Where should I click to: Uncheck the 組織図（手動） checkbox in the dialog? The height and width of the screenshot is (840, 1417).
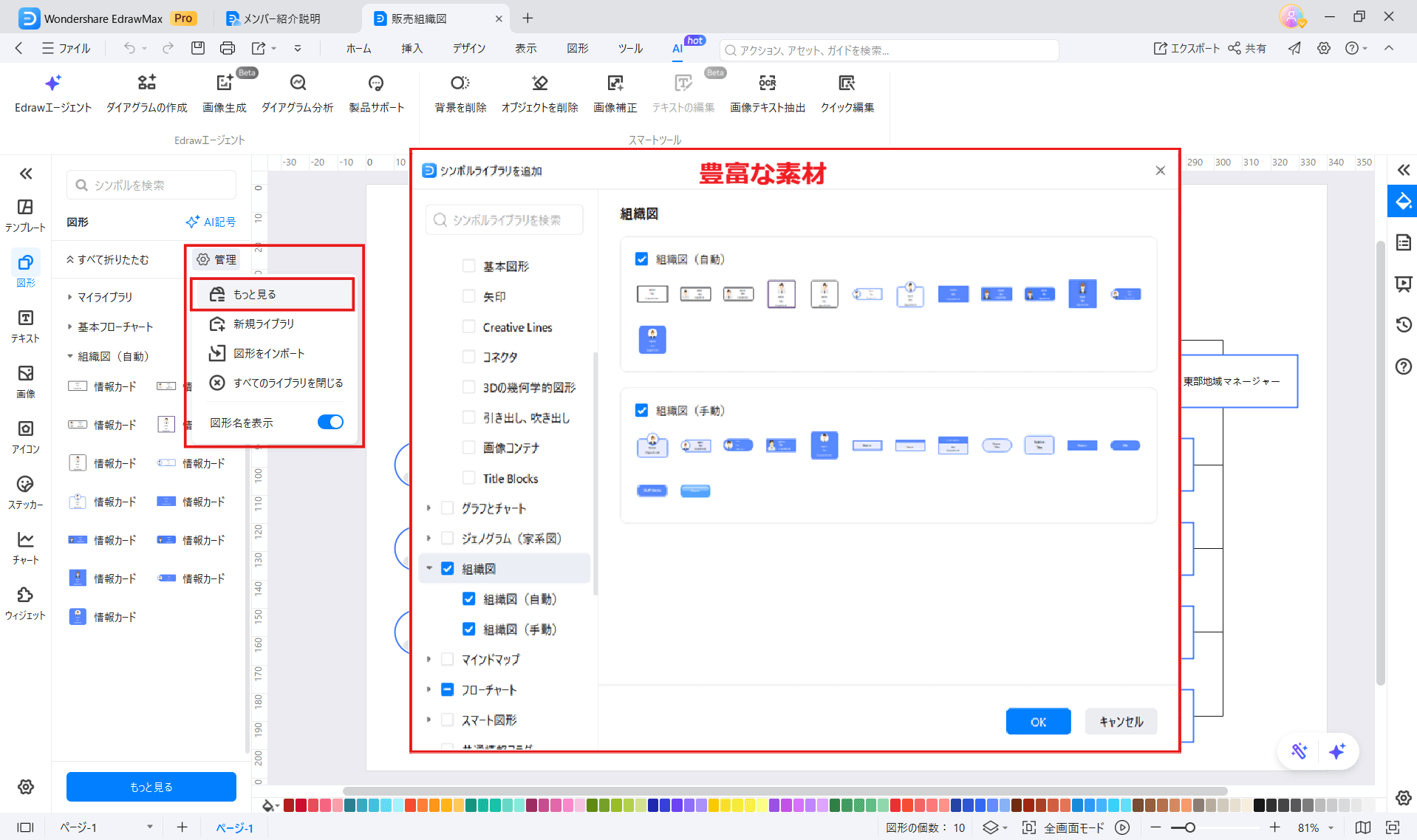pos(641,410)
